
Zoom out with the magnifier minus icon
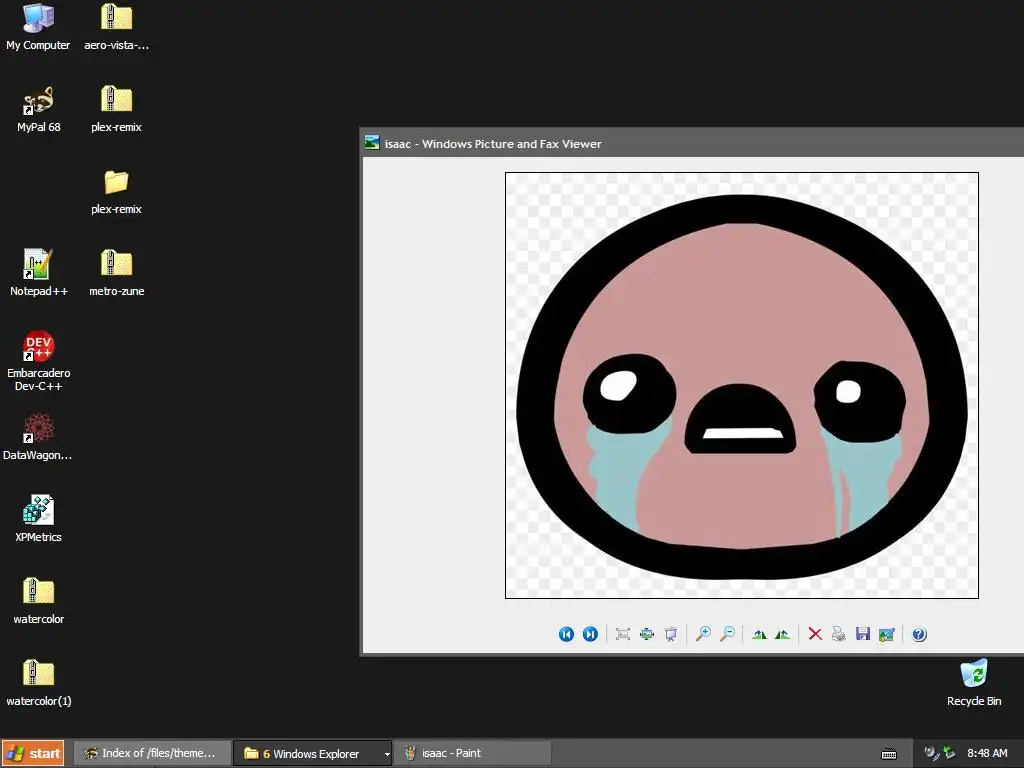pyautogui.click(x=727, y=634)
